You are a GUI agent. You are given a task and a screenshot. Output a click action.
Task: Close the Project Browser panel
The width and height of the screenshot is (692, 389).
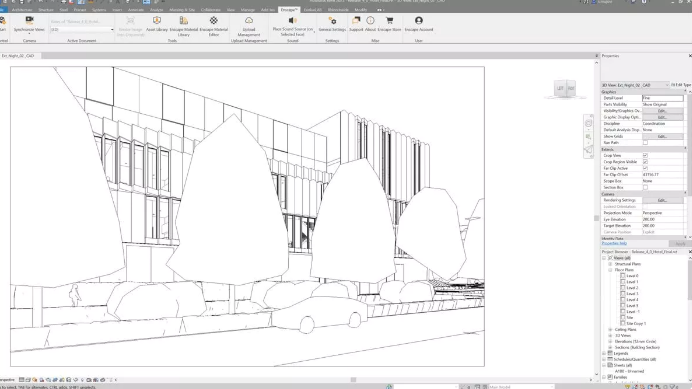click(690, 252)
